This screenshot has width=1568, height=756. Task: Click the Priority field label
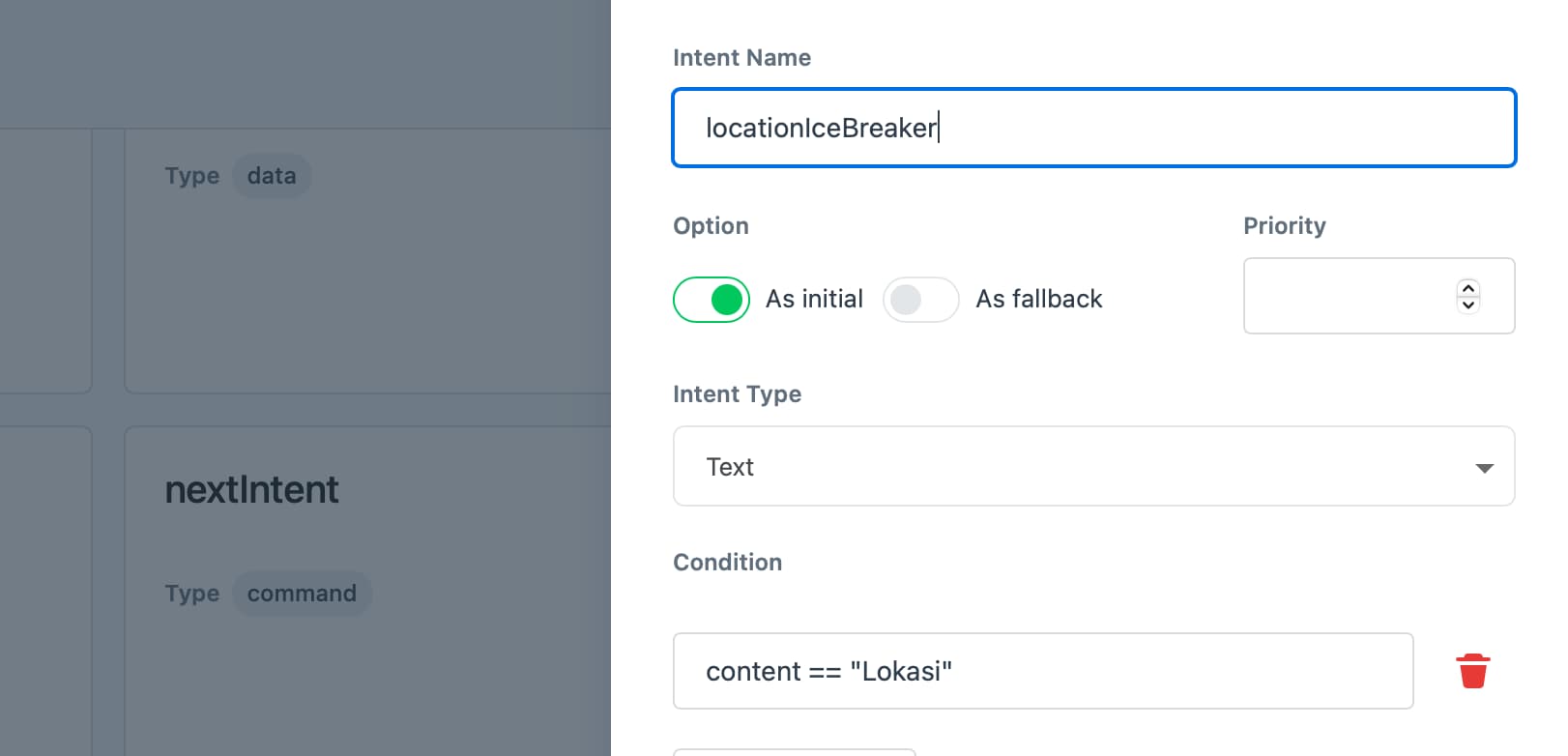pos(1284,226)
